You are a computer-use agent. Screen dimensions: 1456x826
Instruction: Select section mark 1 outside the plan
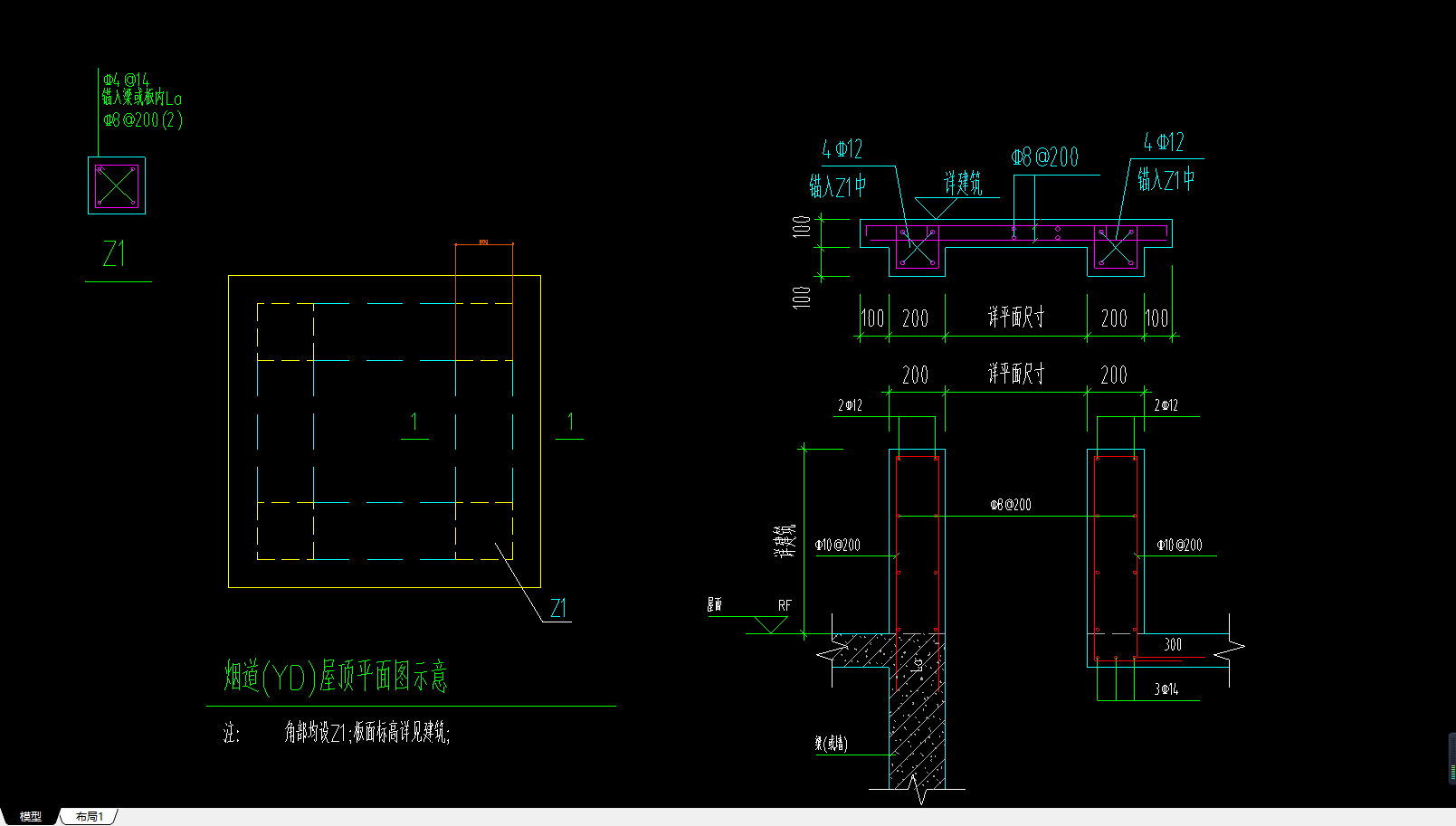coord(570,422)
